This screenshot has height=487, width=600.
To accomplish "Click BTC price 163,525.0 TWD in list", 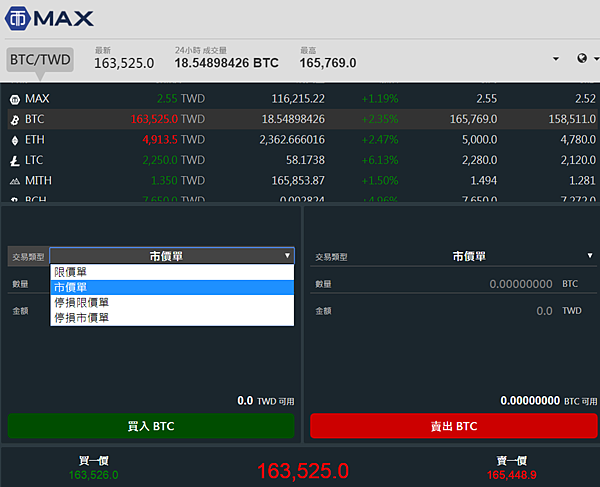I will pos(168,119).
